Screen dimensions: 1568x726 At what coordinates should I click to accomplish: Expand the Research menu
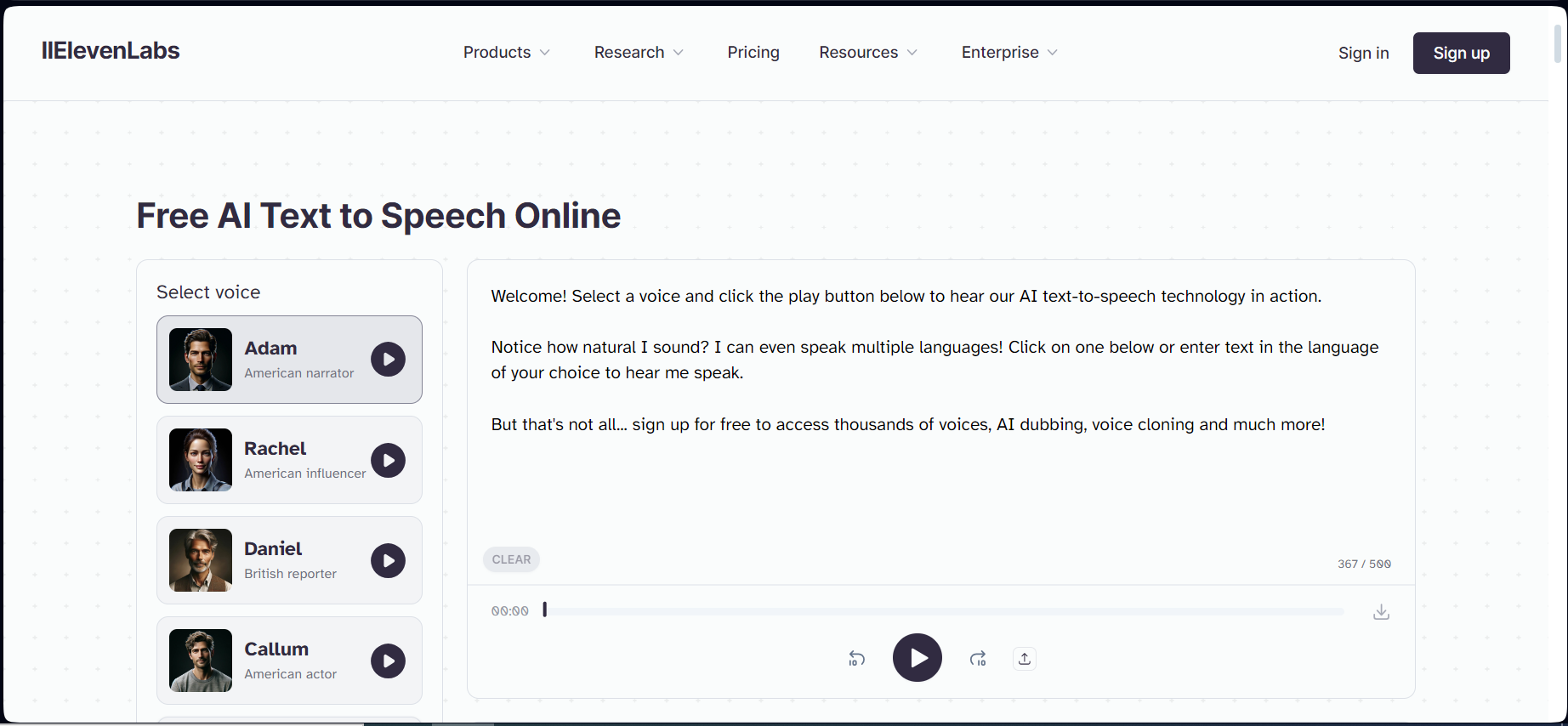pos(639,53)
